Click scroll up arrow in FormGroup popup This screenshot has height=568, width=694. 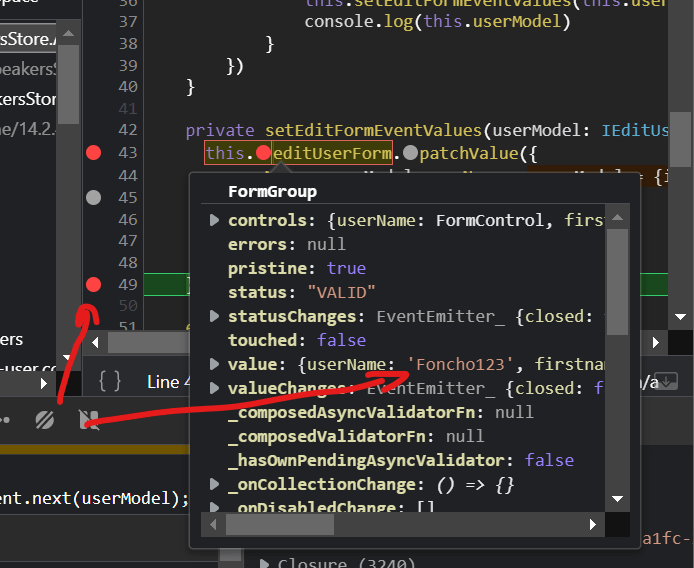point(617,217)
